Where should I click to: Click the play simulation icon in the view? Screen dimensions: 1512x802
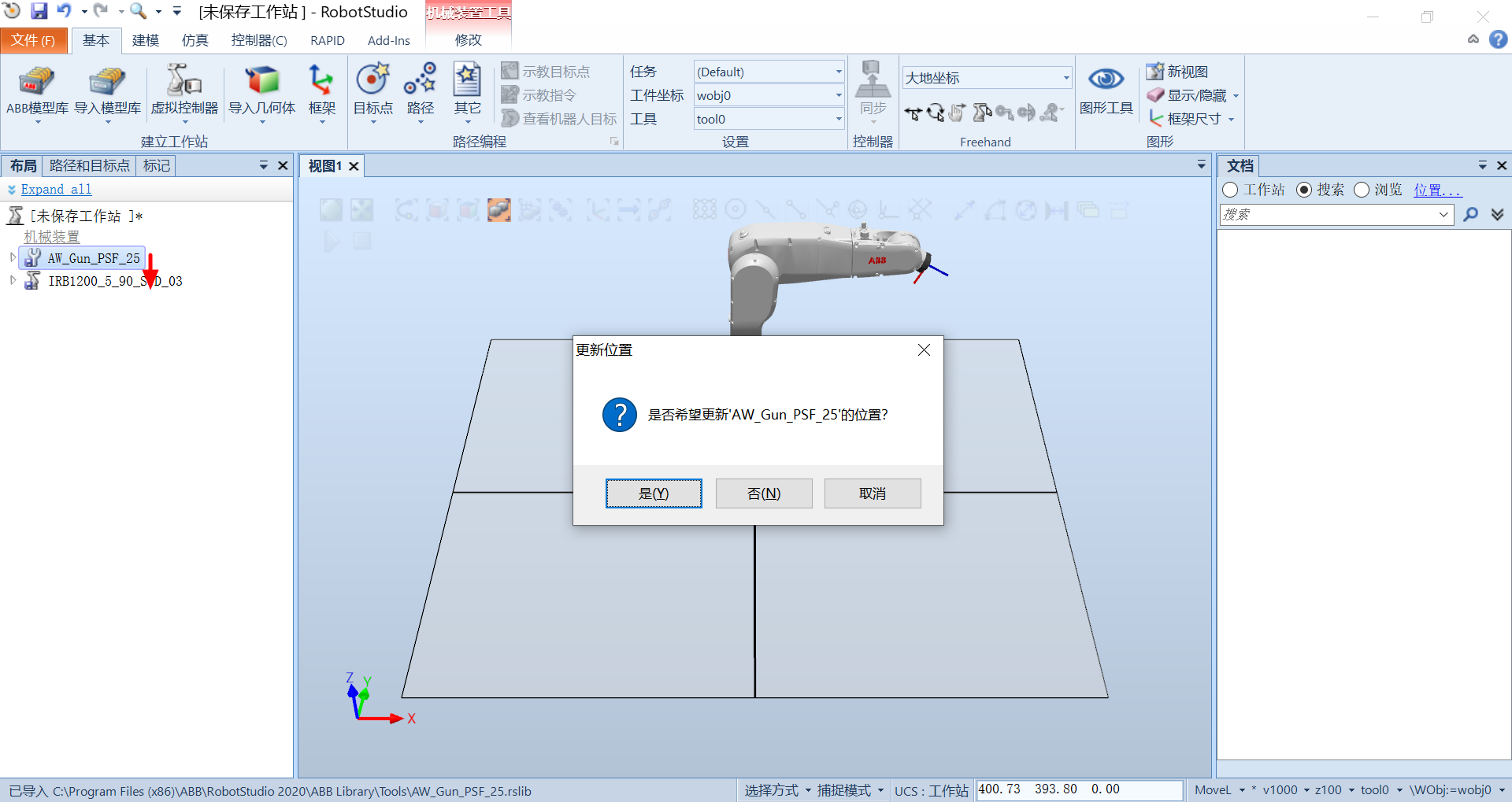pyautogui.click(x=332, y=241)
